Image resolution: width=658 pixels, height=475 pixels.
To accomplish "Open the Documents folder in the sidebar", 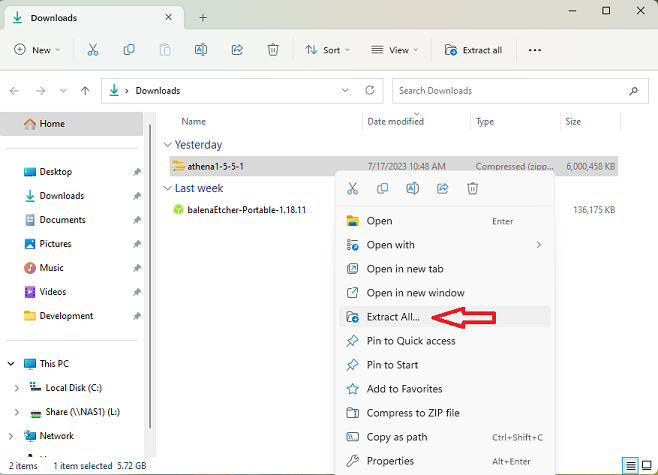I will (62, 220).
